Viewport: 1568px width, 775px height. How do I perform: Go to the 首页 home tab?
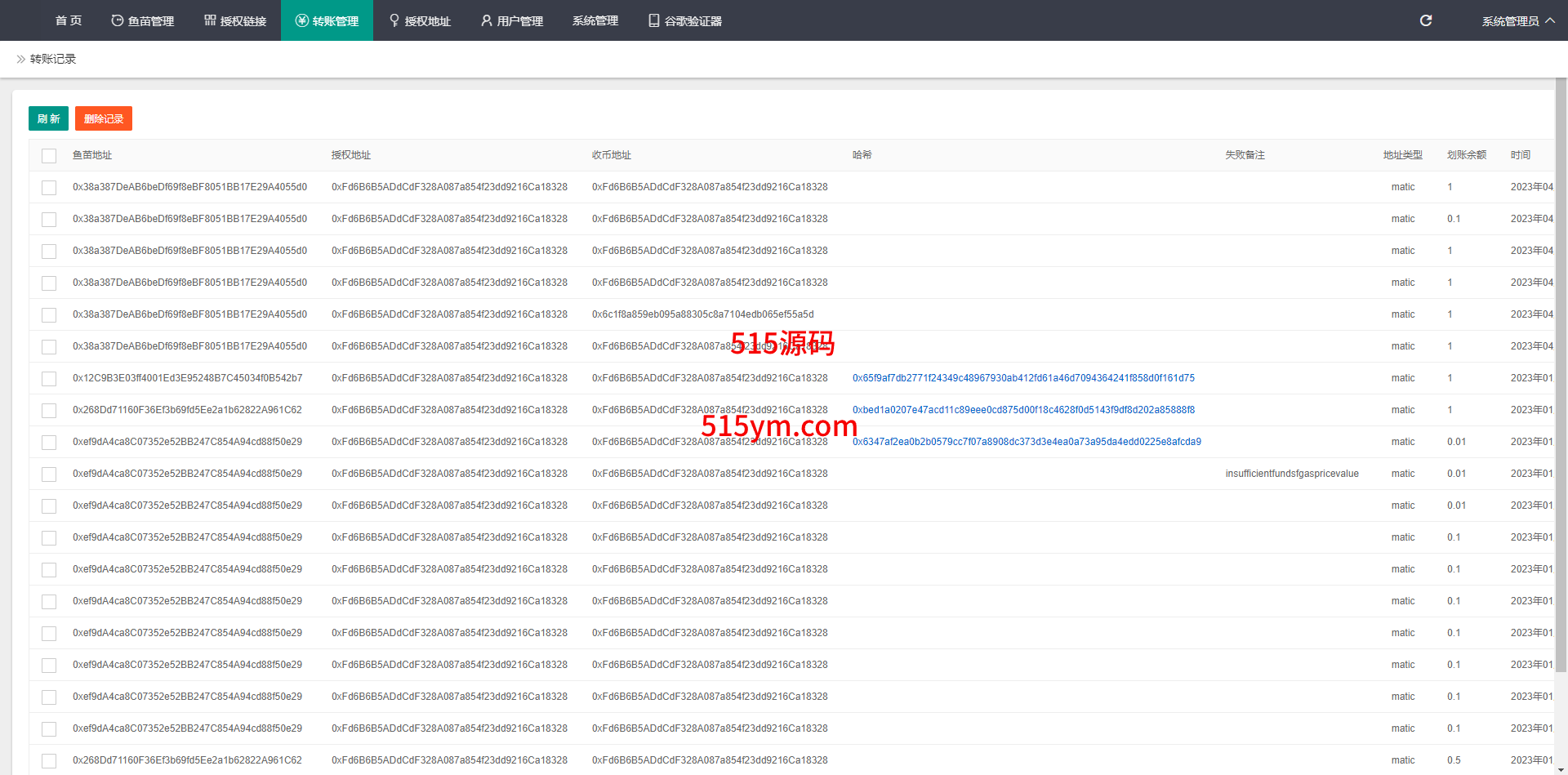click(x=69, y=20)
